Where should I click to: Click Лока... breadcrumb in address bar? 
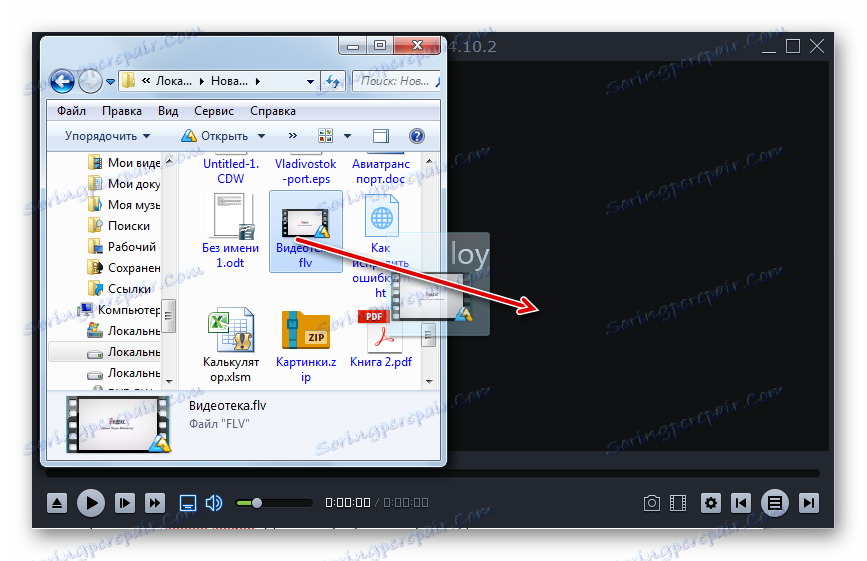click(173, 81)
